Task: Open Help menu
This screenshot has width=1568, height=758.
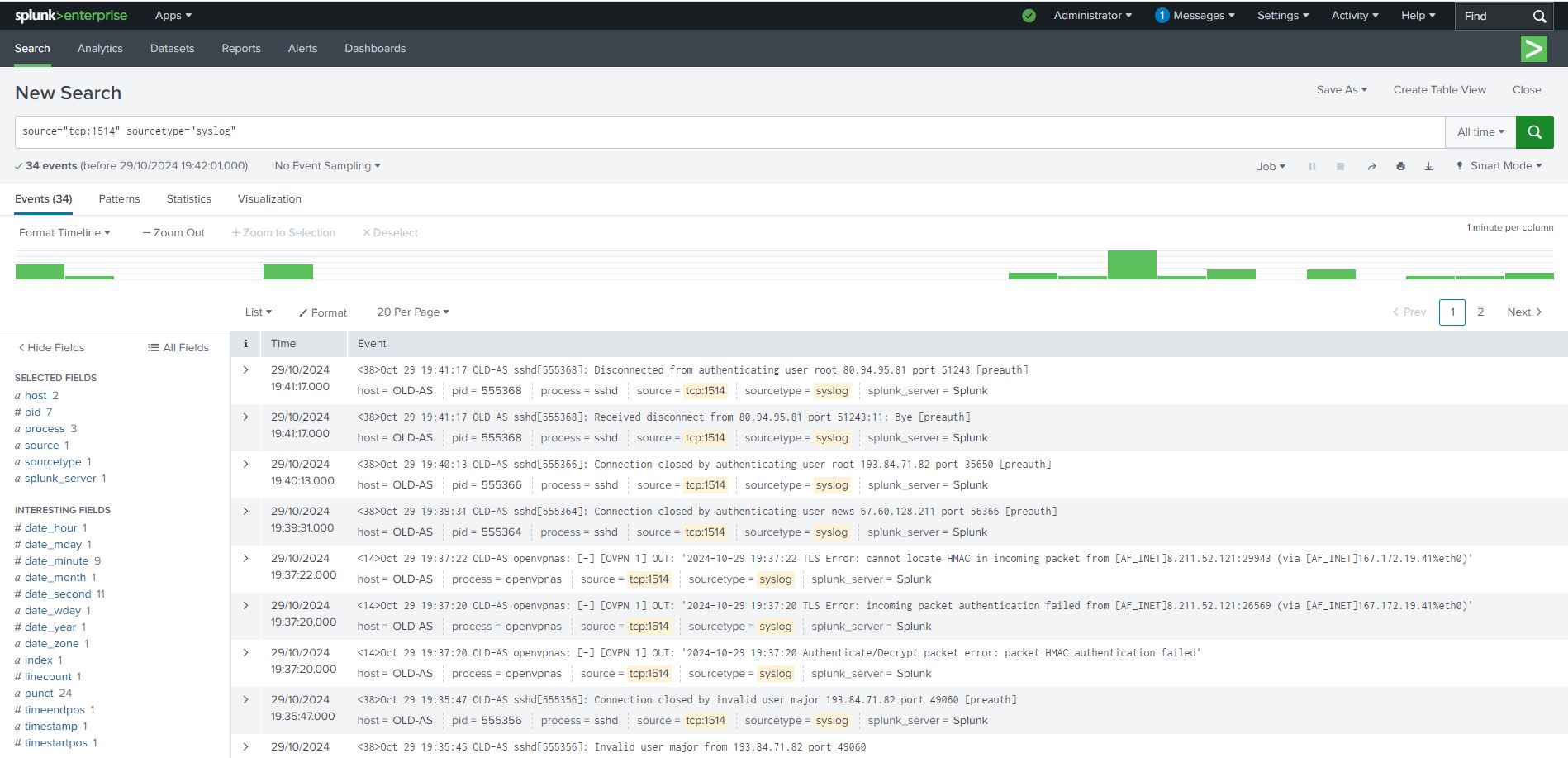Action: click(1418, 16)
